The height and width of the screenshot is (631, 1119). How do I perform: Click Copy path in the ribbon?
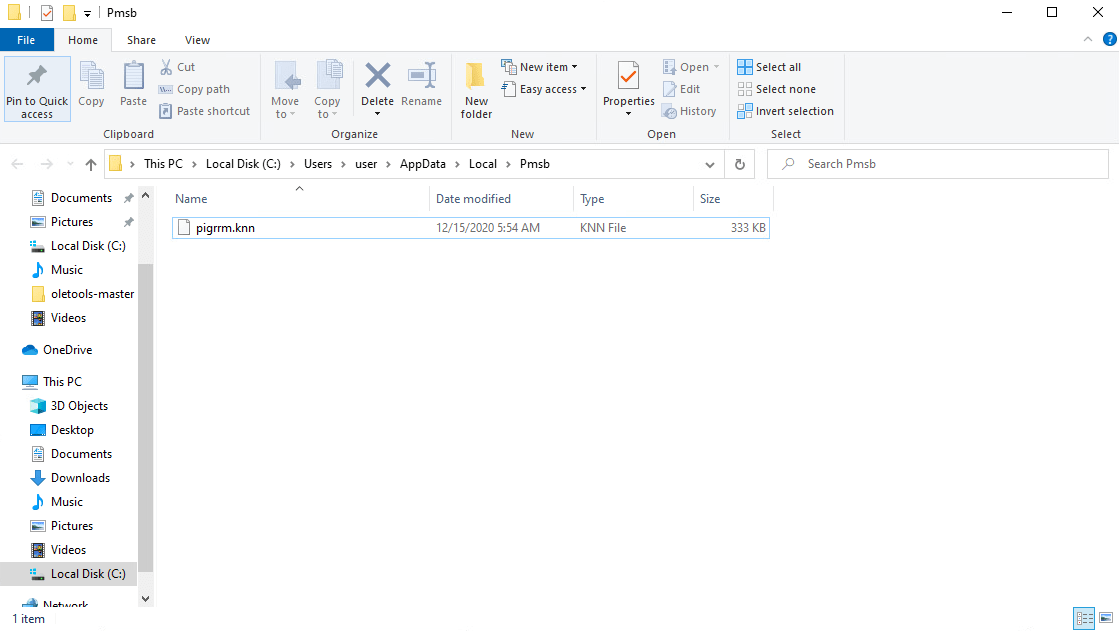pyautogui.click(x=195, y=89)
